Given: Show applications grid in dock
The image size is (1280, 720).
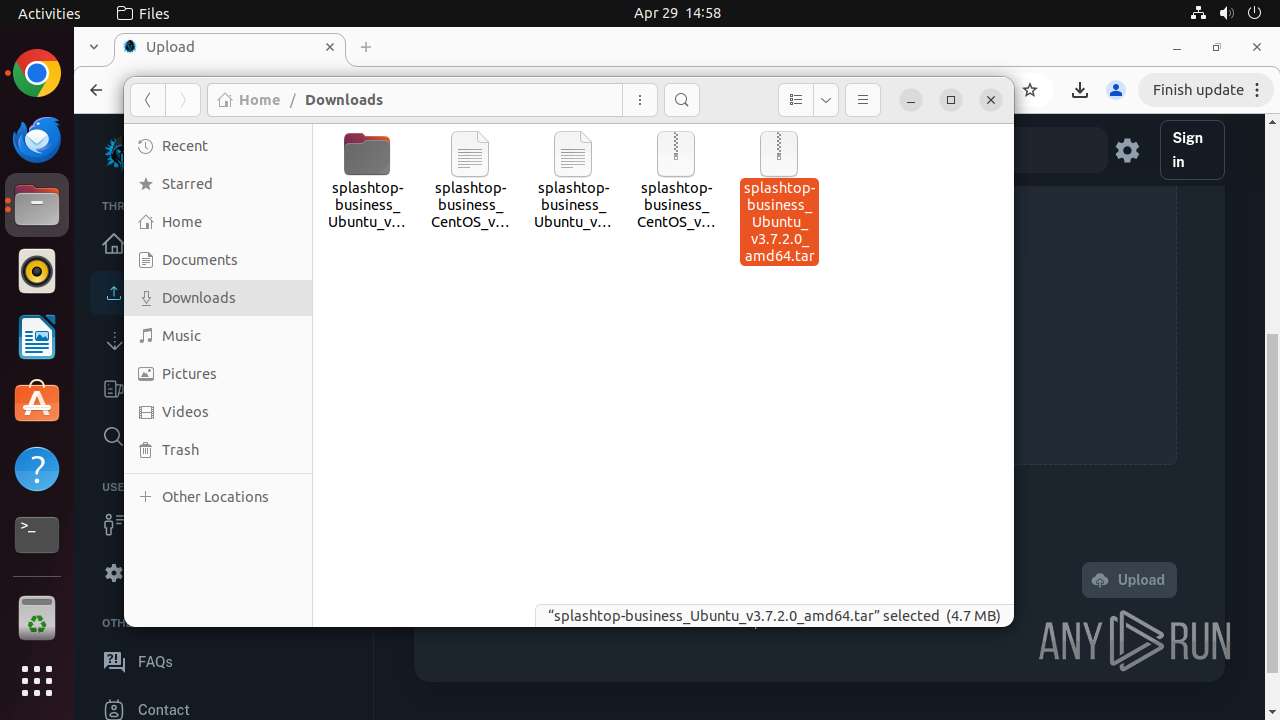Looking at the screenshot, I should point(37,681).
